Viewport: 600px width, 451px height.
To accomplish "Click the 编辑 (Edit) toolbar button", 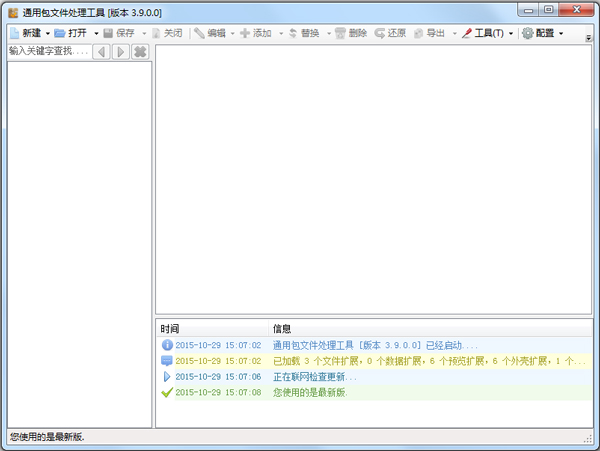I will pyautogui.click(x=209, y=33).
